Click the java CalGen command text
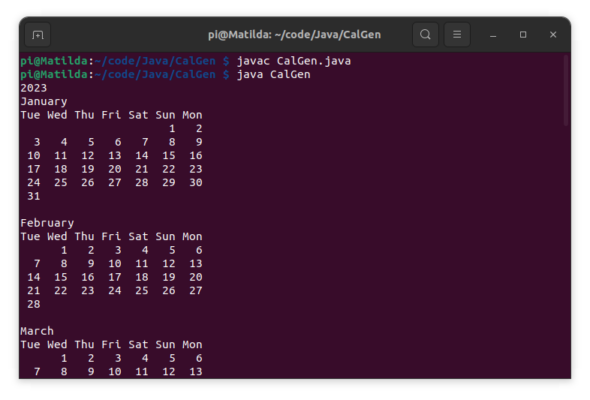The height and width of the screenshot is (400, 590). (x=274, y=75)
